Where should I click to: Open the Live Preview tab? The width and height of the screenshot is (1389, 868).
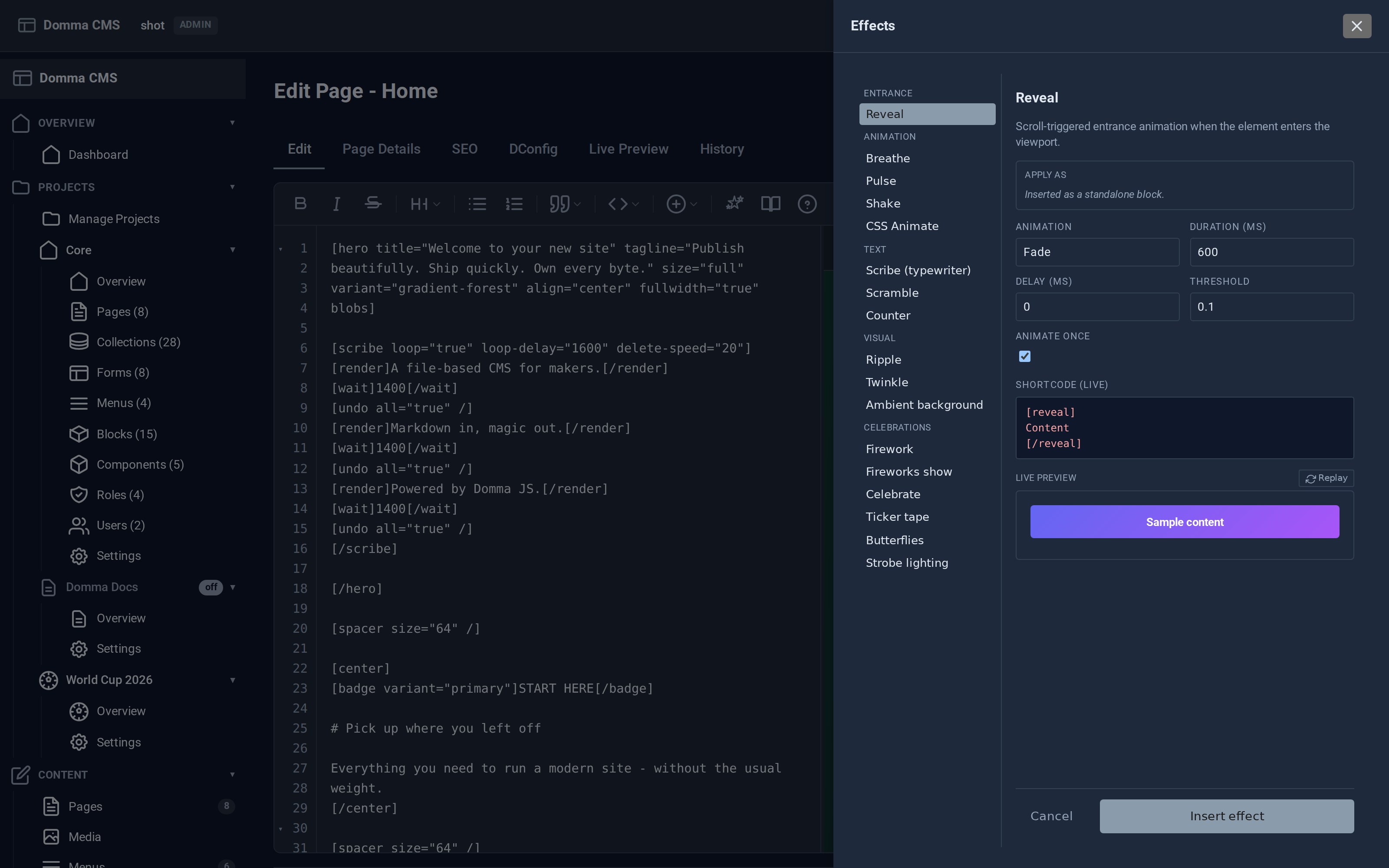[x=629, y=149]
